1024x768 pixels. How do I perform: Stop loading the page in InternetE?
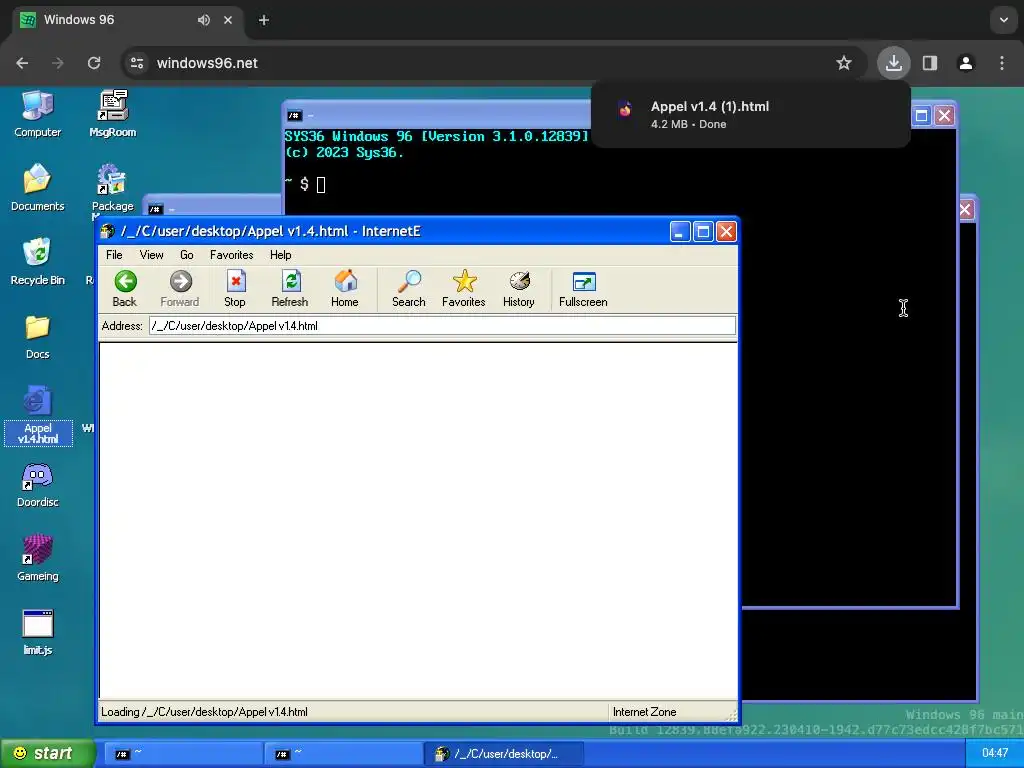point(235,289)
